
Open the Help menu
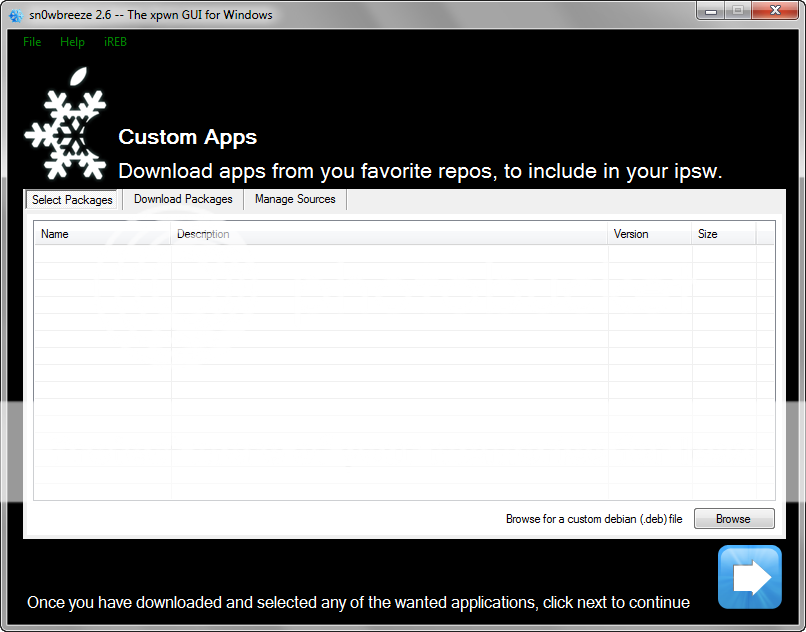coord(72,42)
